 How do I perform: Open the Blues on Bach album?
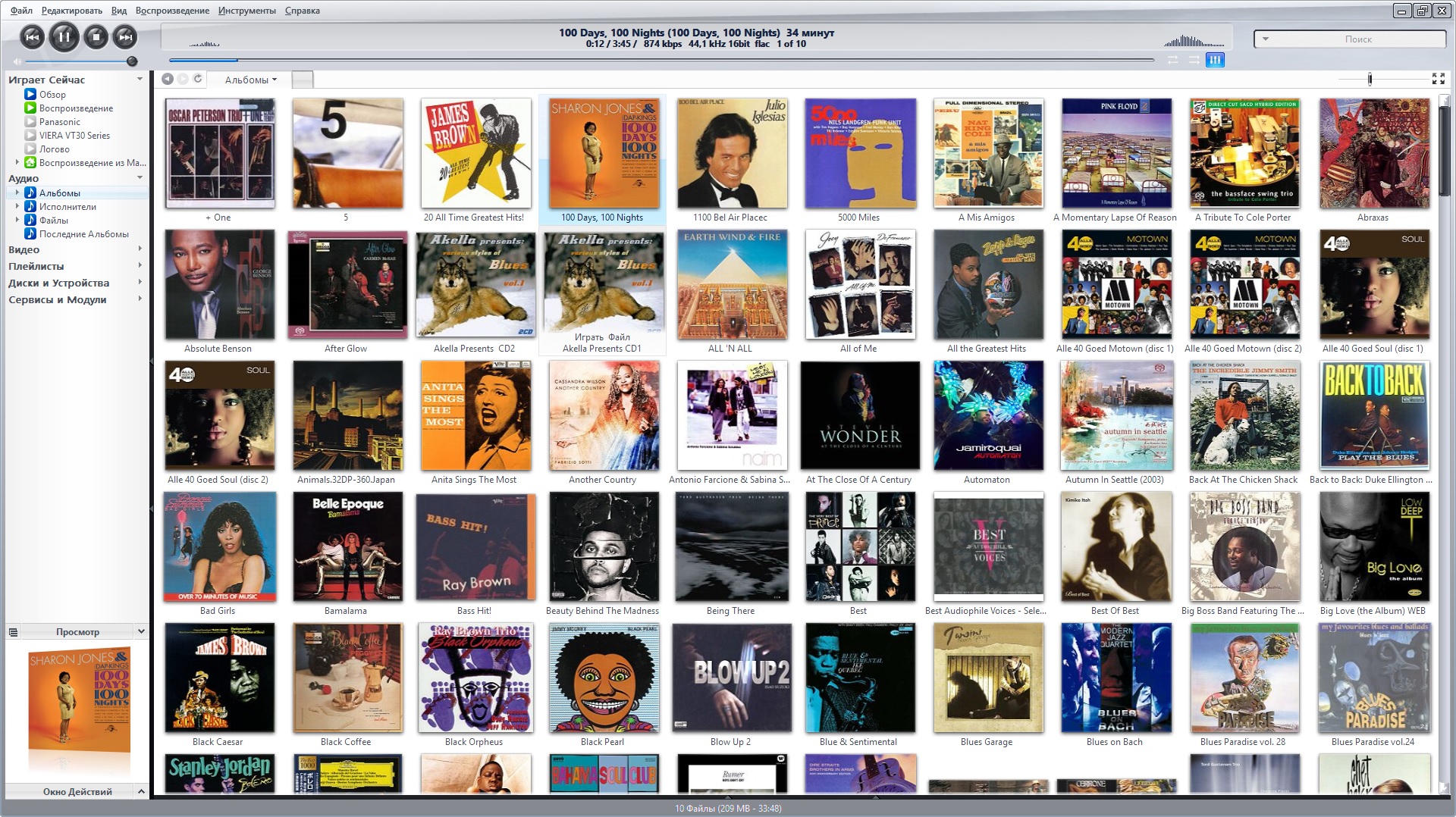(1116, 678)
